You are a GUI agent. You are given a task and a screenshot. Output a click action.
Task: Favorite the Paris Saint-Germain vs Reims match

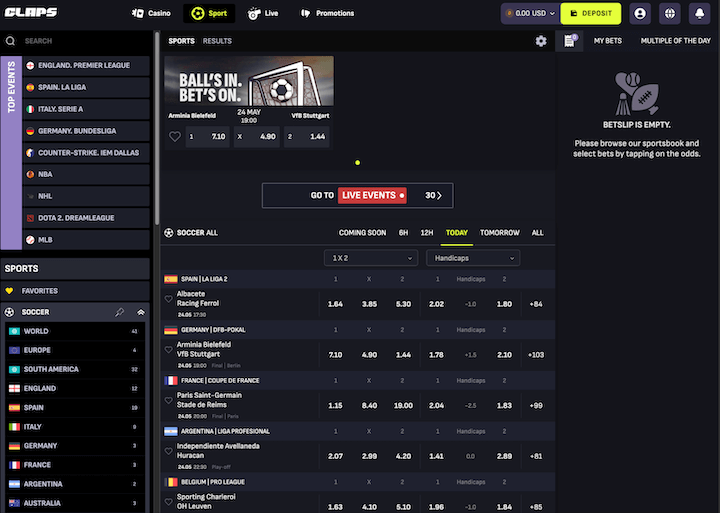click(x=168, y=400)
